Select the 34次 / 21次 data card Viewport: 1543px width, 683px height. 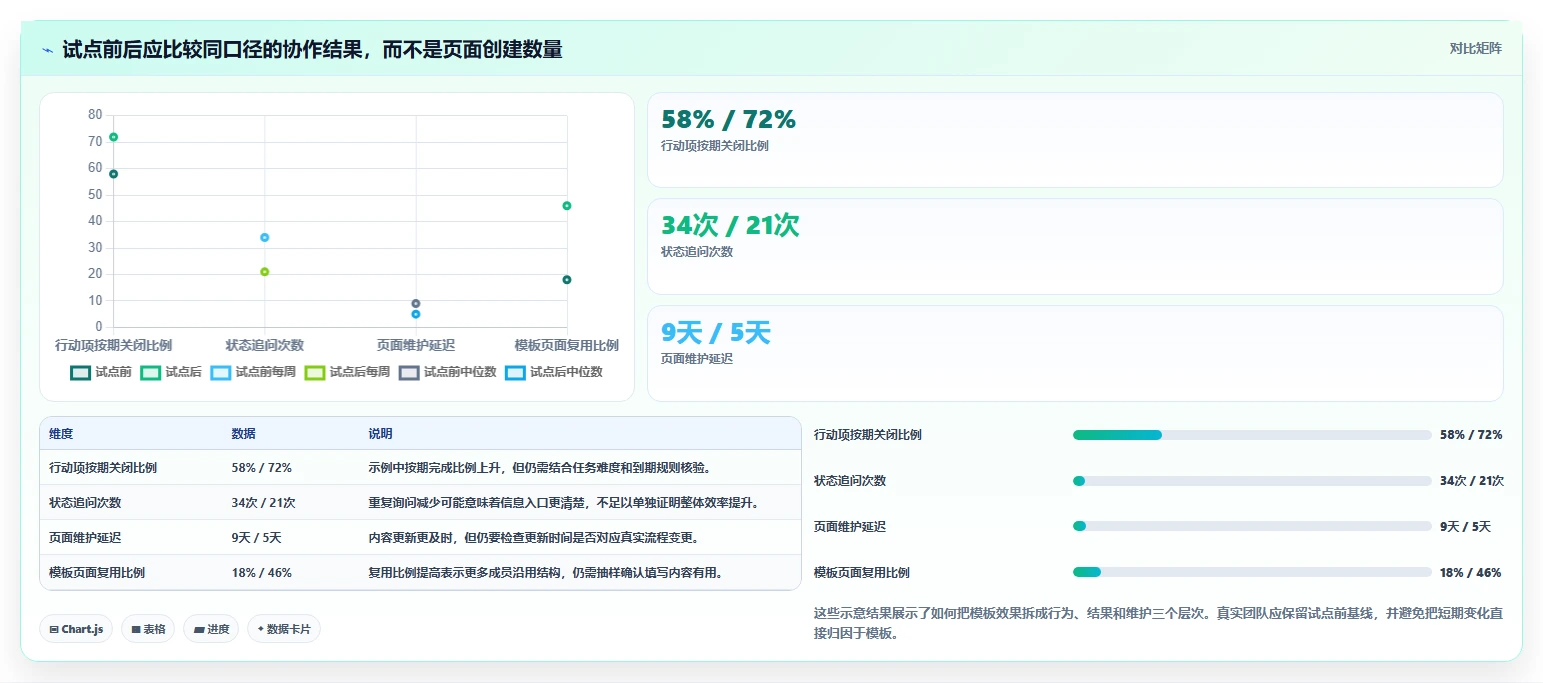(1075, 246)
